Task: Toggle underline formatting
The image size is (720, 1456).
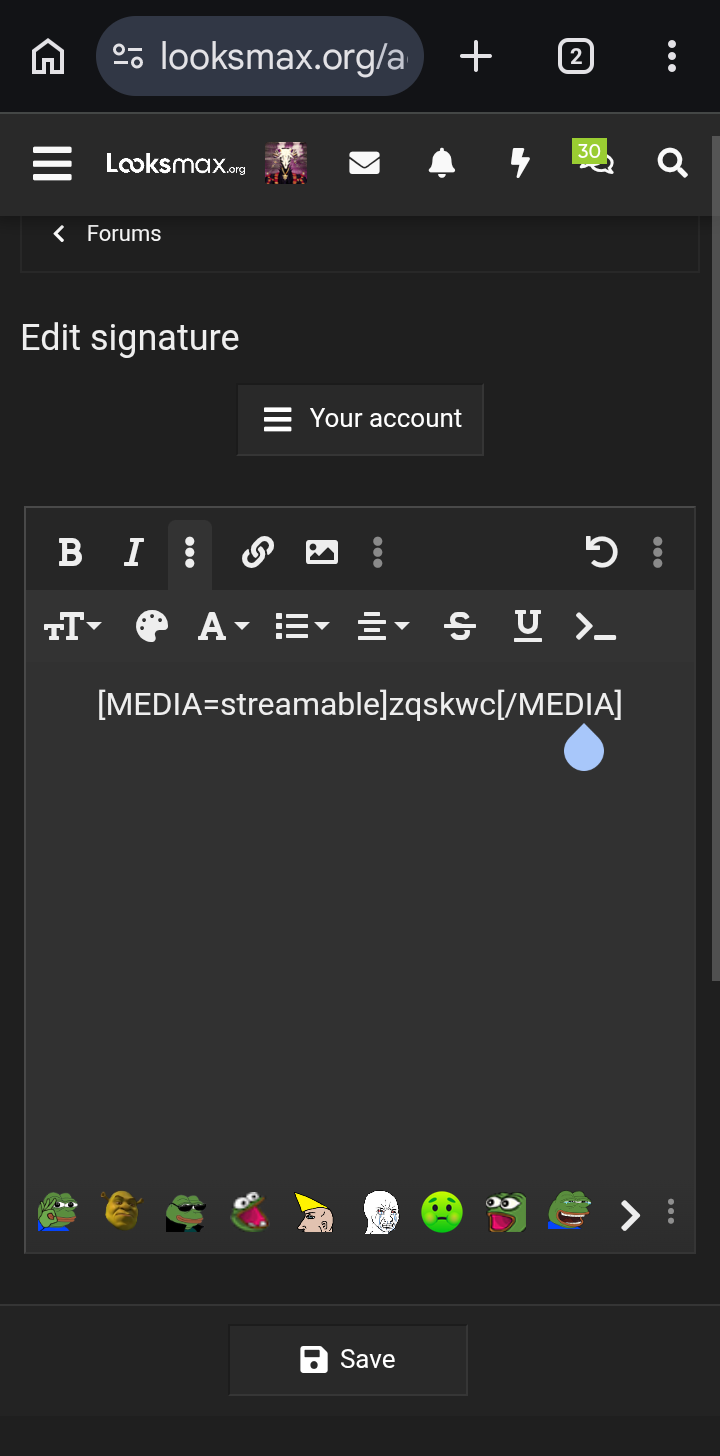Action: 527,626
